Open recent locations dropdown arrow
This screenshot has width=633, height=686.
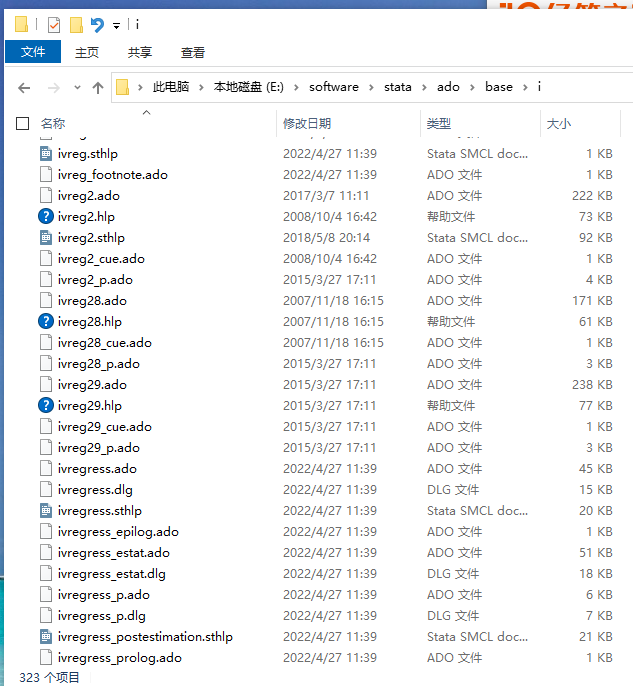pyautogui.click(x=77, y=88)
